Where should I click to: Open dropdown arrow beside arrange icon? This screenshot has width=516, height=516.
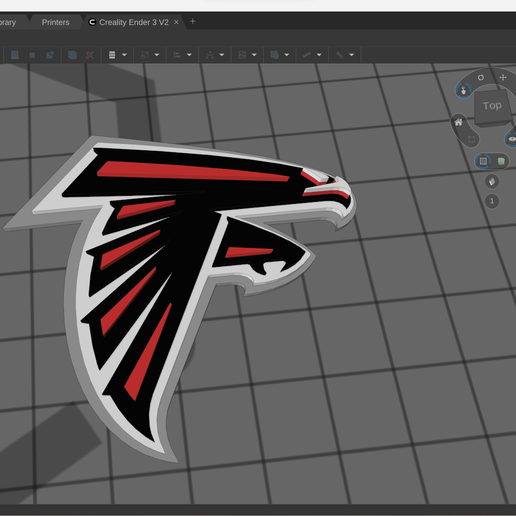tap(254, 55)
